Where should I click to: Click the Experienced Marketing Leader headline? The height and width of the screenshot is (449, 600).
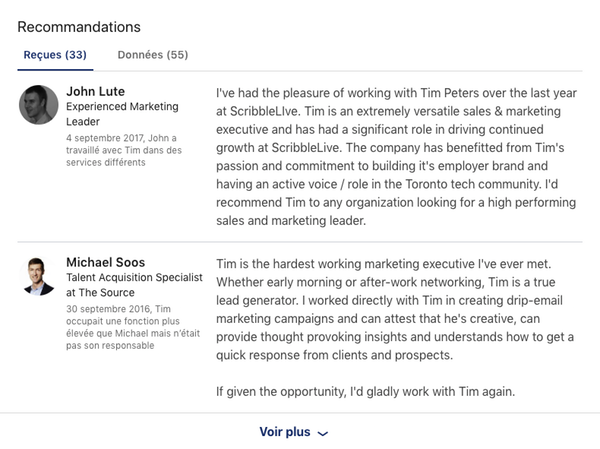click(x=122, y=113)
